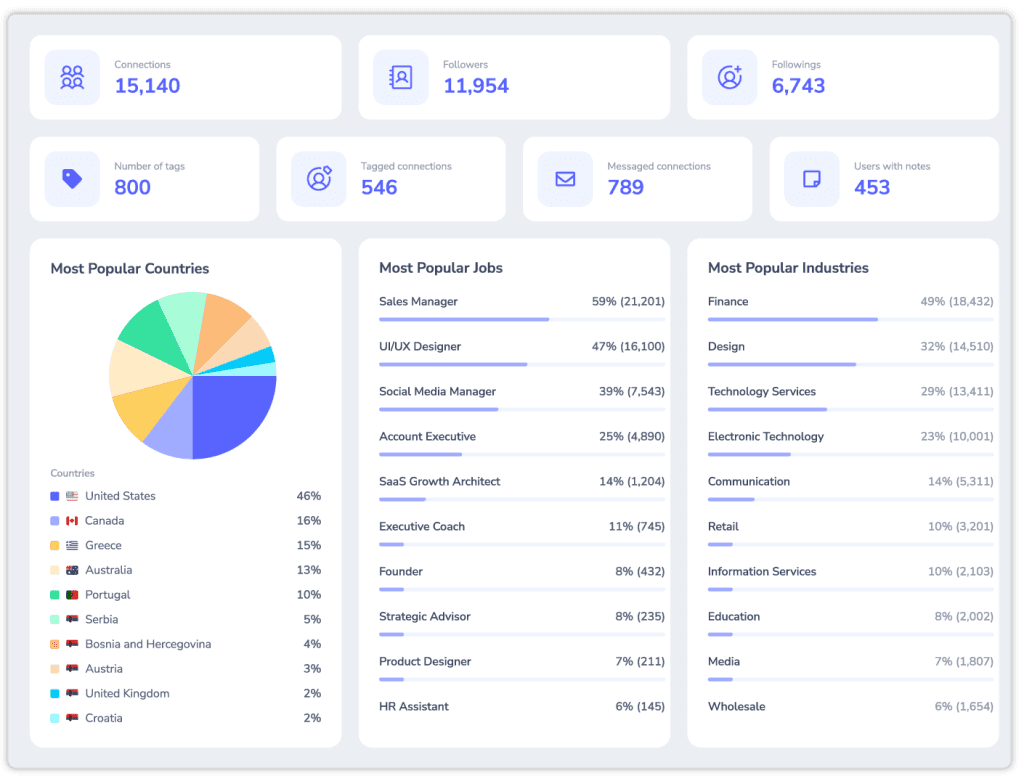The width and height of the screenshot is (1024, 781).
Task: Click the Messaged connections envelope icon
Action: tap(565, 179)
